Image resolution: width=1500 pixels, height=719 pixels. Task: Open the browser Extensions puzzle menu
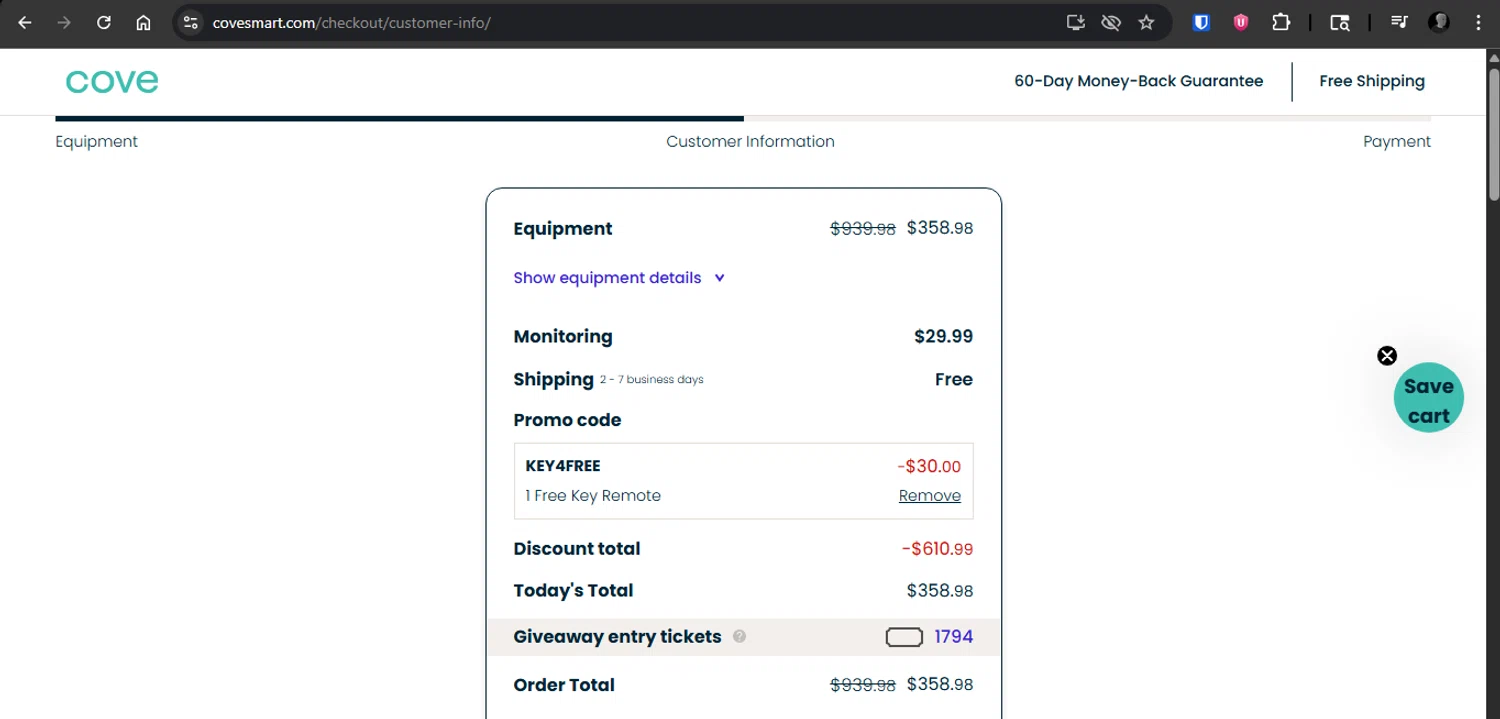coord(1281,22)
